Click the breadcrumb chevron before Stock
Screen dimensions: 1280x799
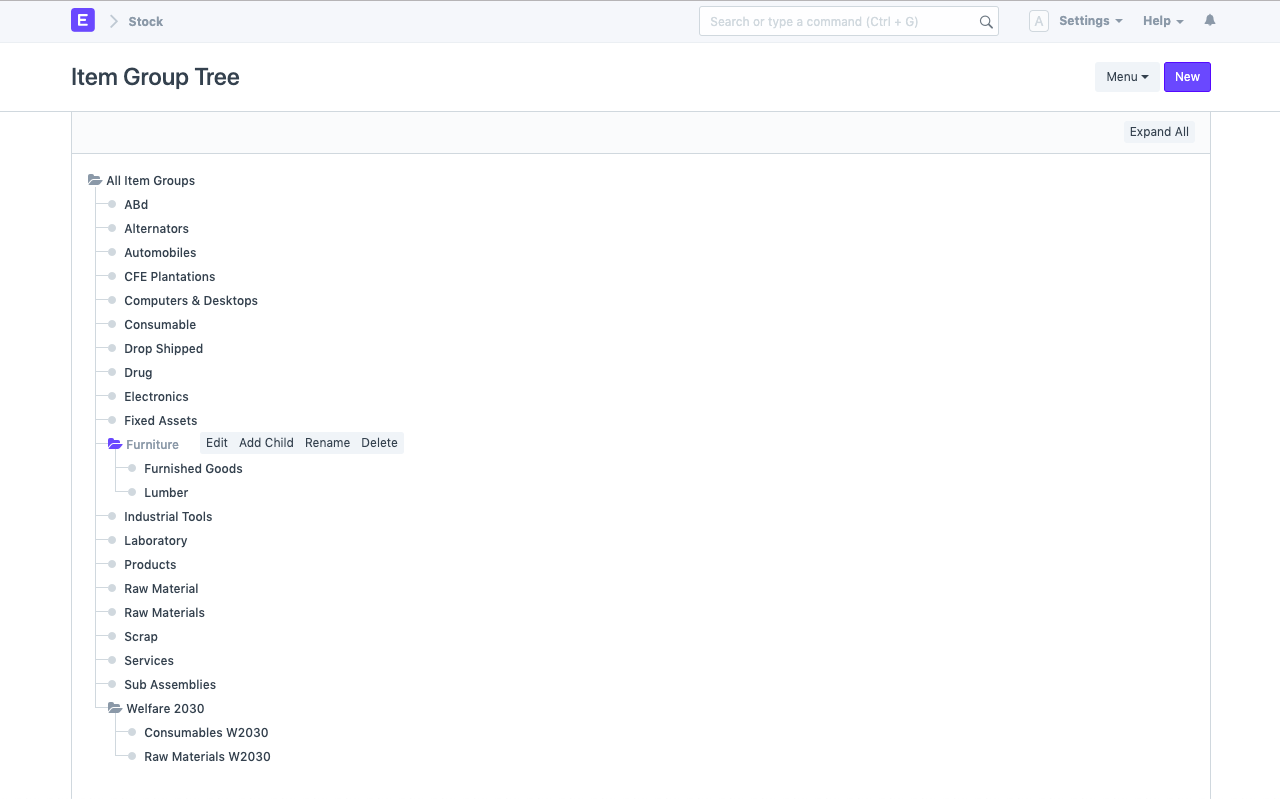click(113, 21)
